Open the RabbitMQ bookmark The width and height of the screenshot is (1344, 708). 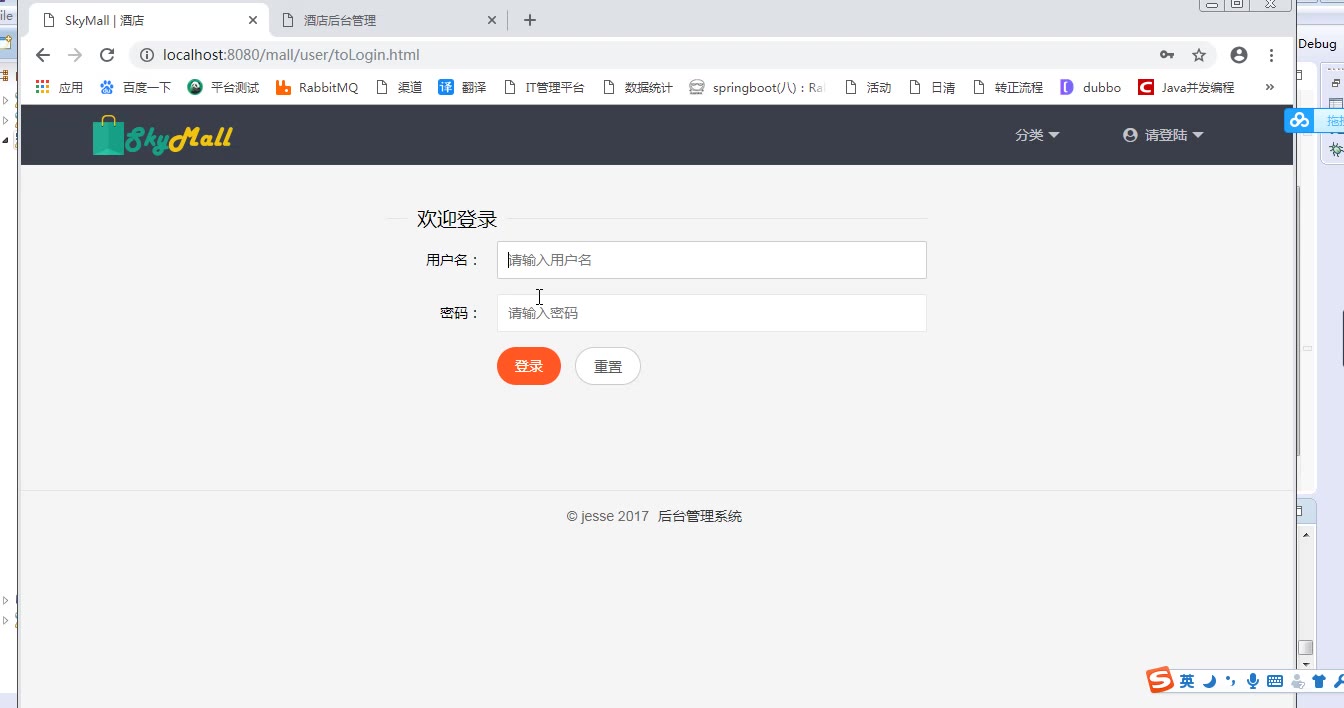pos(316,88)
